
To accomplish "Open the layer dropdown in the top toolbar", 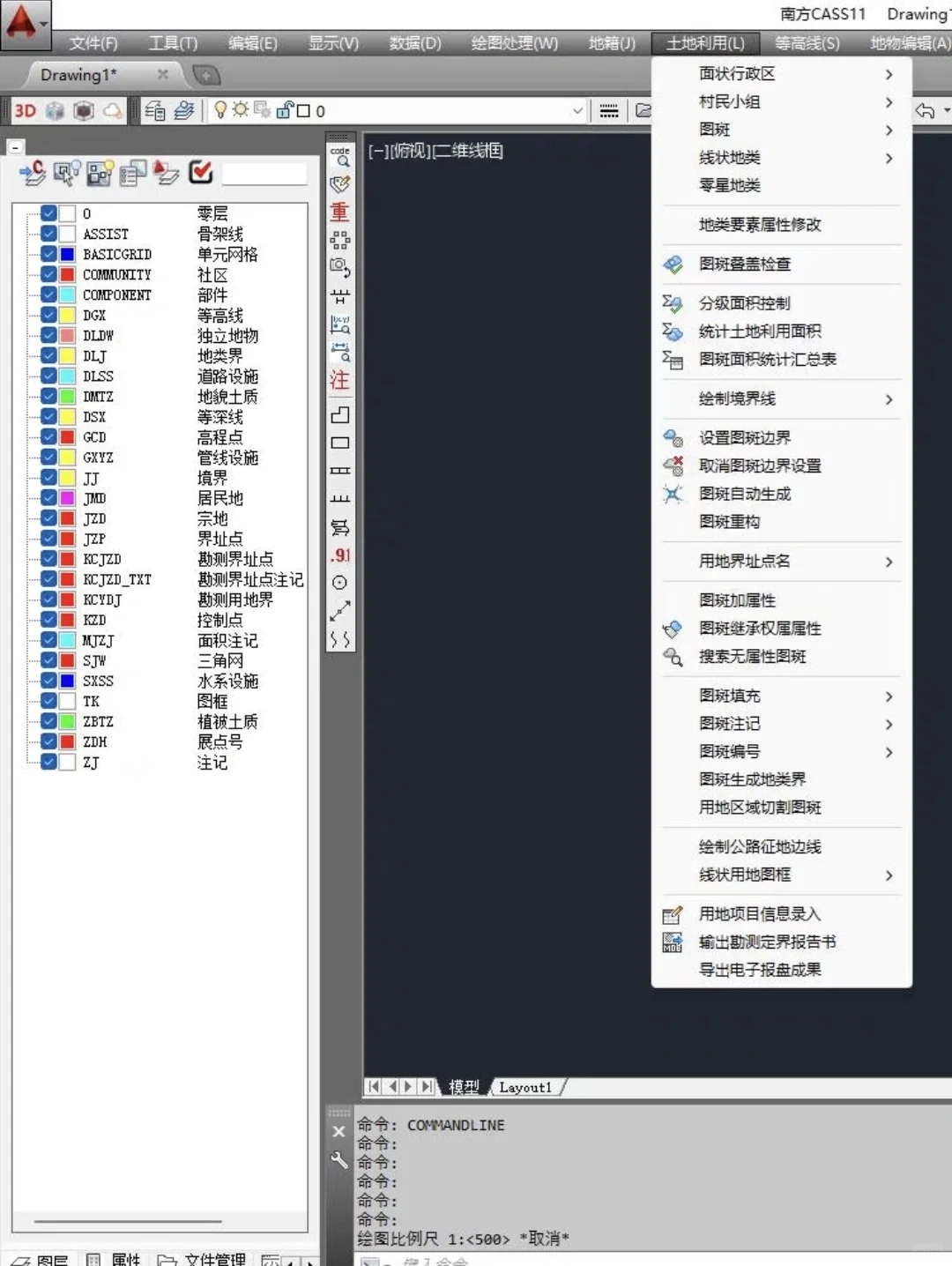I will (577, 110).
